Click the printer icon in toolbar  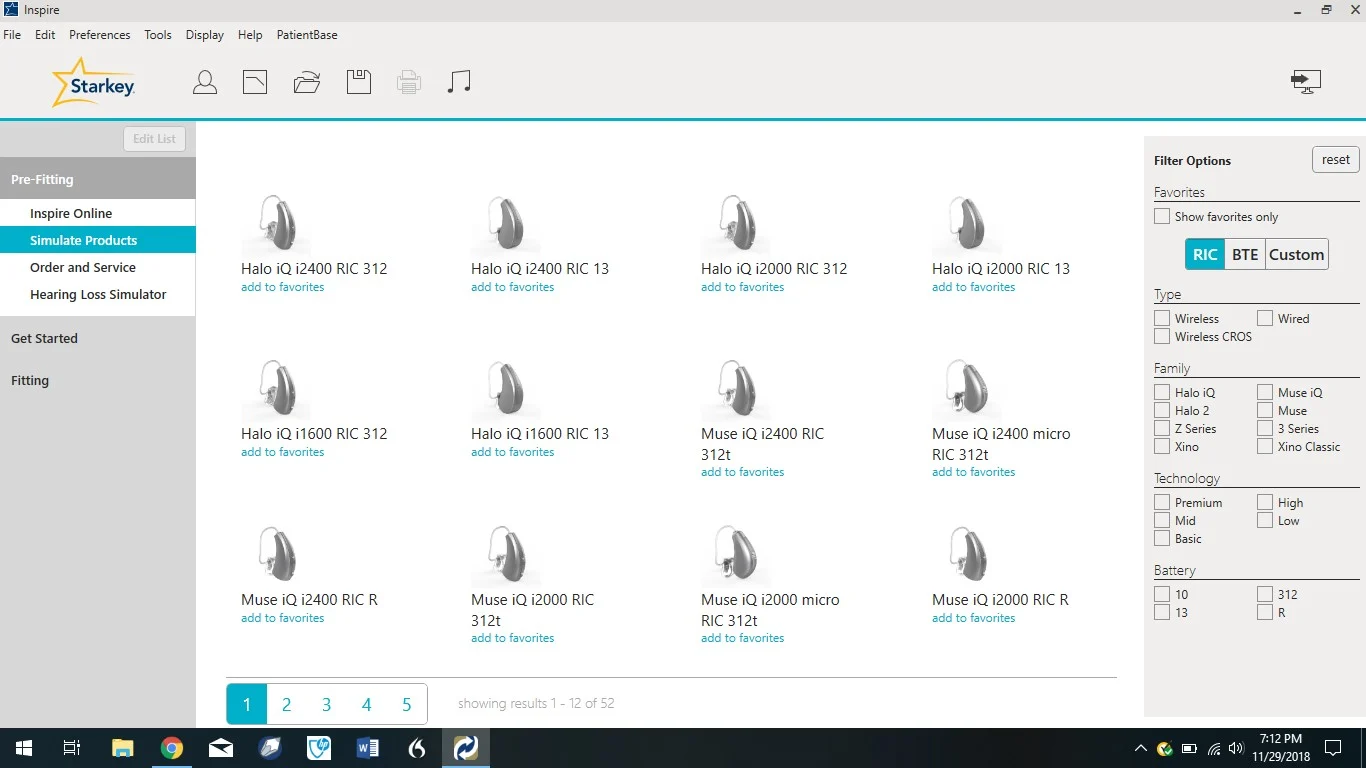(409, 82)
